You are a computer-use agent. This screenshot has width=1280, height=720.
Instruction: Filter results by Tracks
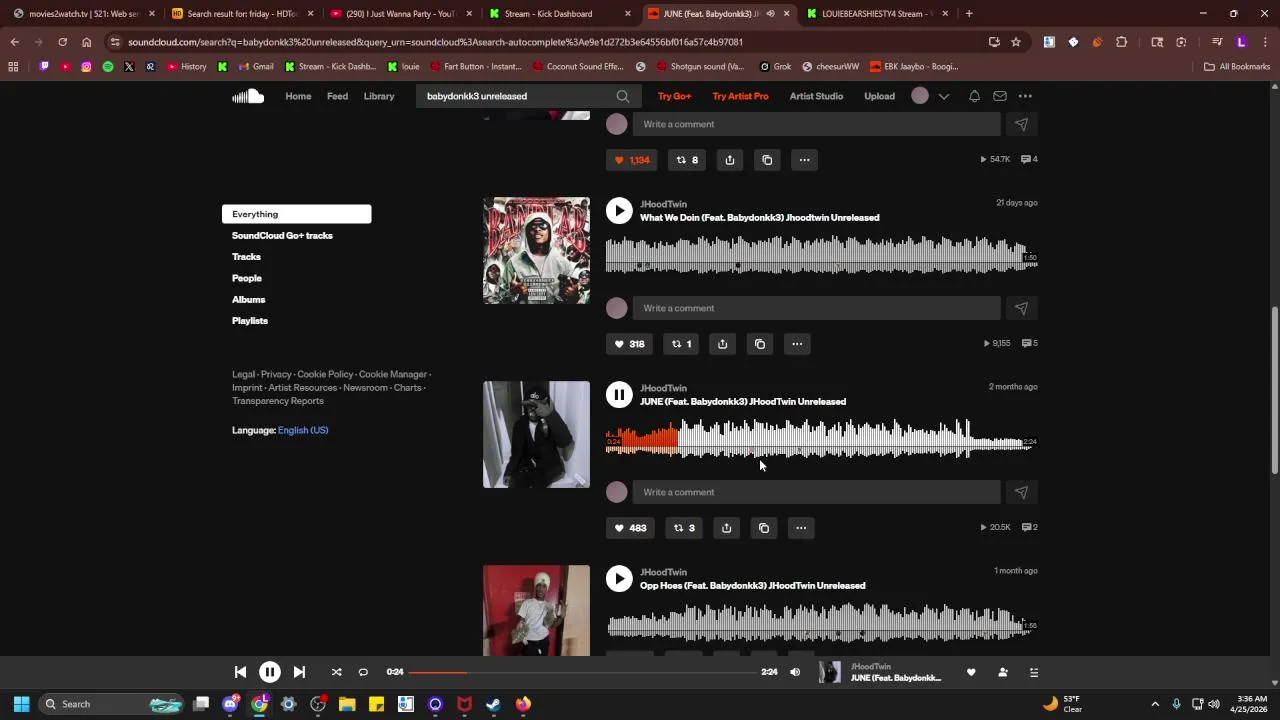pos(246,257)
